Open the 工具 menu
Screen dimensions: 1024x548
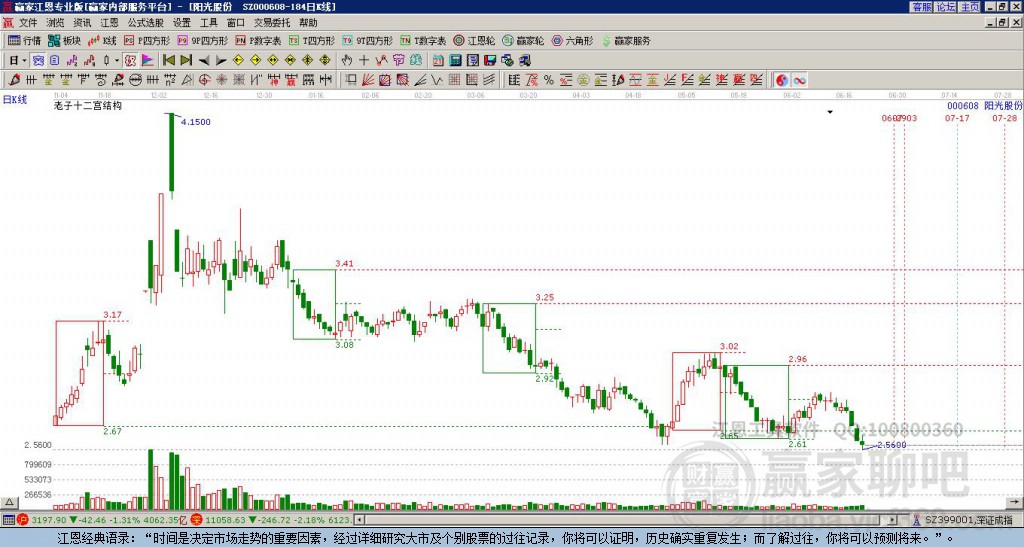(208, 23)
